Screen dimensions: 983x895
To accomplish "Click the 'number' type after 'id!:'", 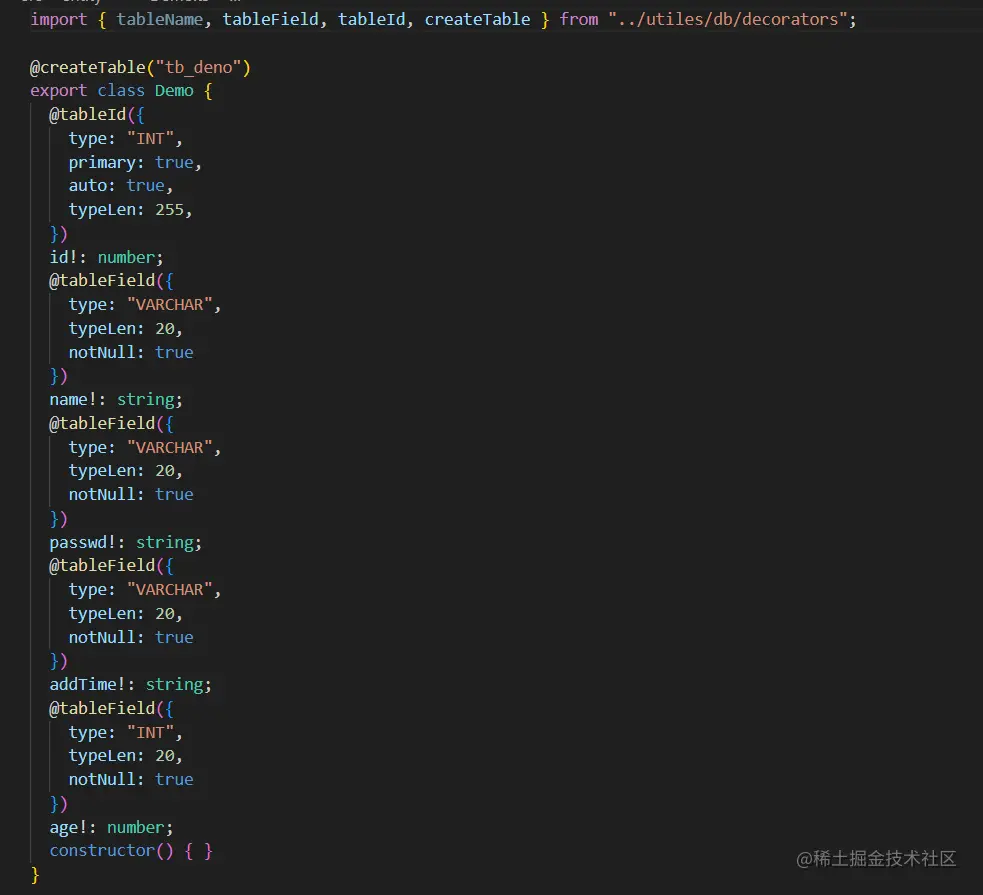I will coord(126,258).
